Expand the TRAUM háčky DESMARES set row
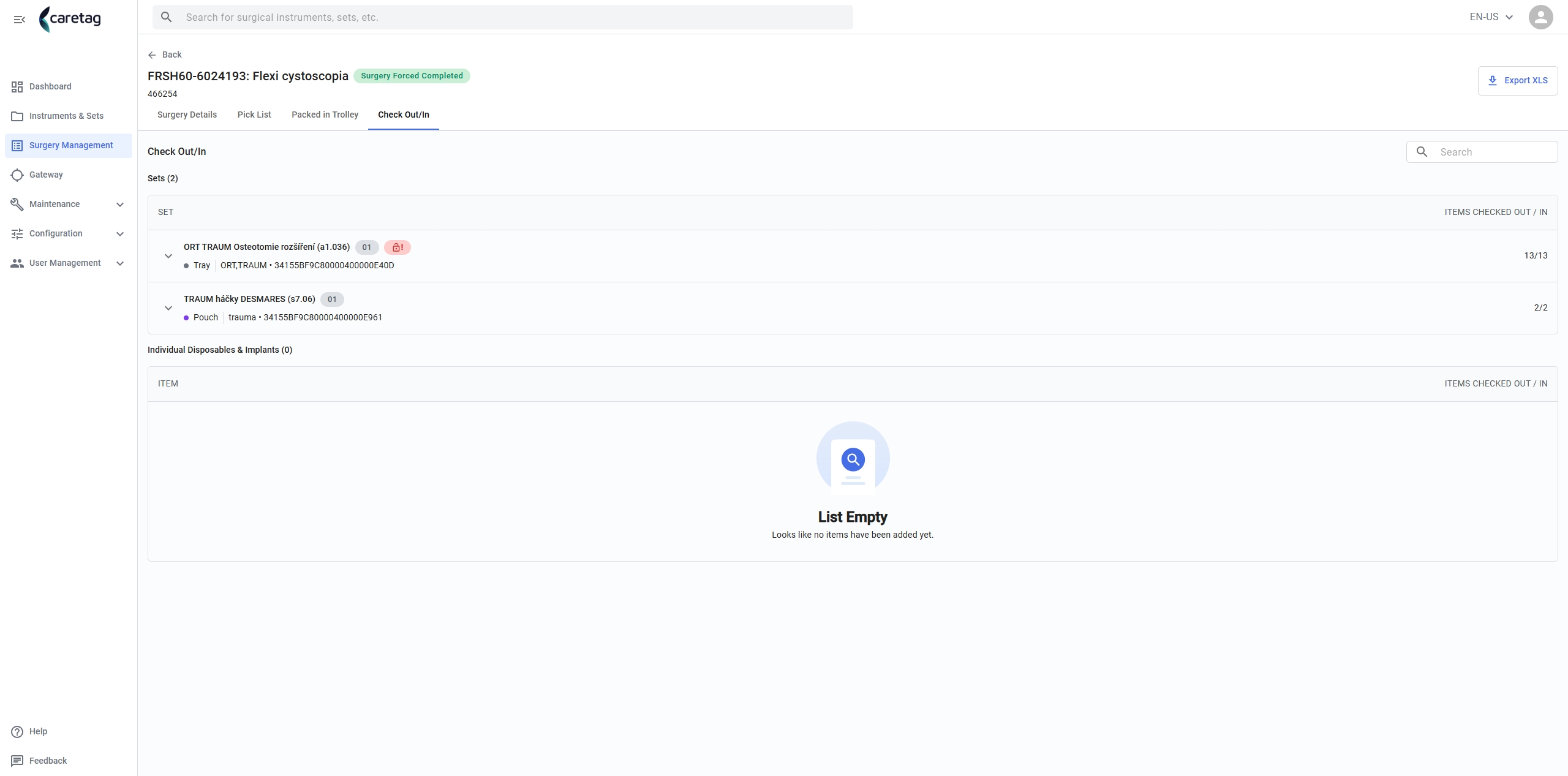 pos(168,308)
